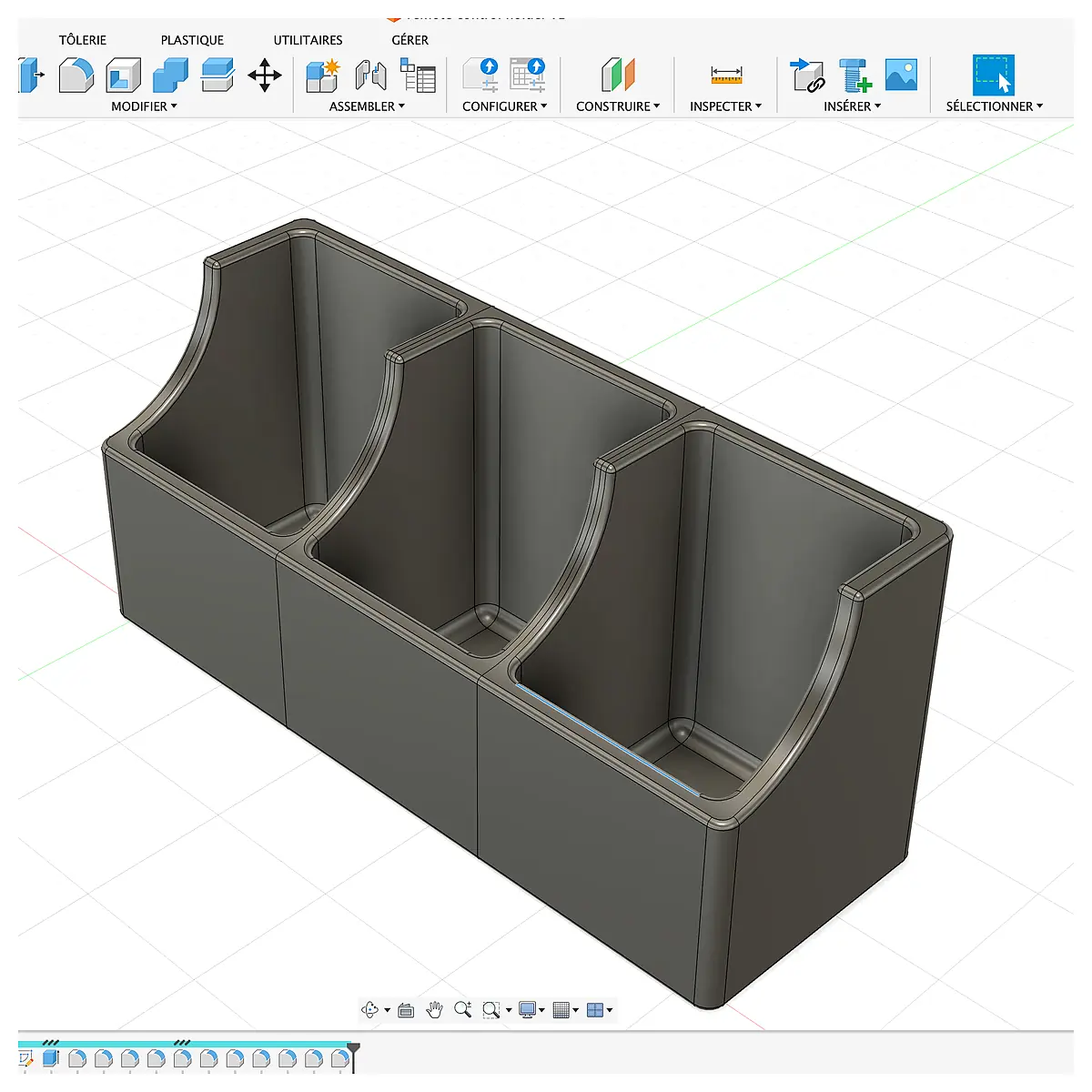The width and height of the screenshot is (1092, 1092).
Task: Select the Shell (Coque) tool
Action: click(124, 75)
